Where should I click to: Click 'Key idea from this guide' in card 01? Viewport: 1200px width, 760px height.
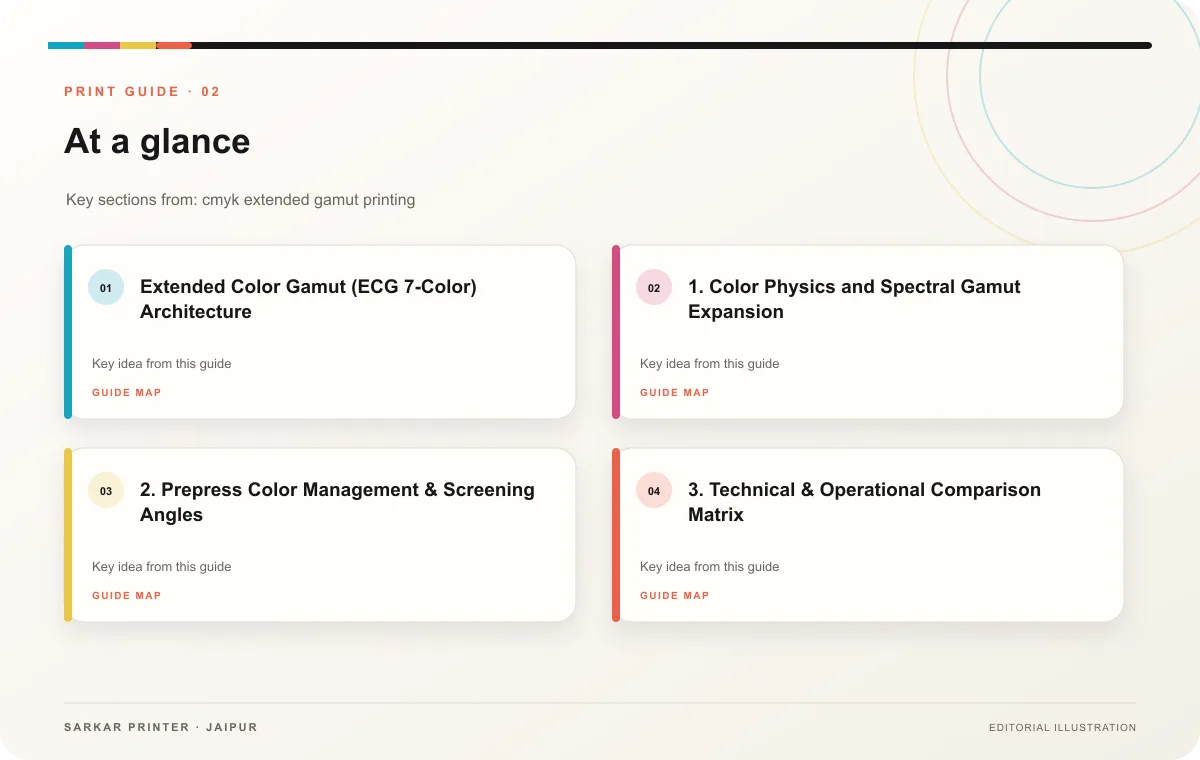pyautogui.click(x=162, y=364)
